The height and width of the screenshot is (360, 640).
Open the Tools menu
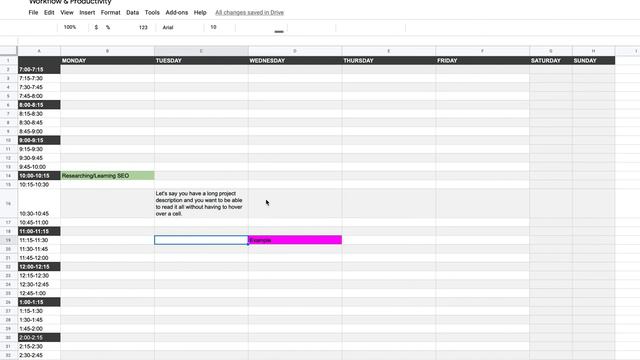click(x=152, y=13)
